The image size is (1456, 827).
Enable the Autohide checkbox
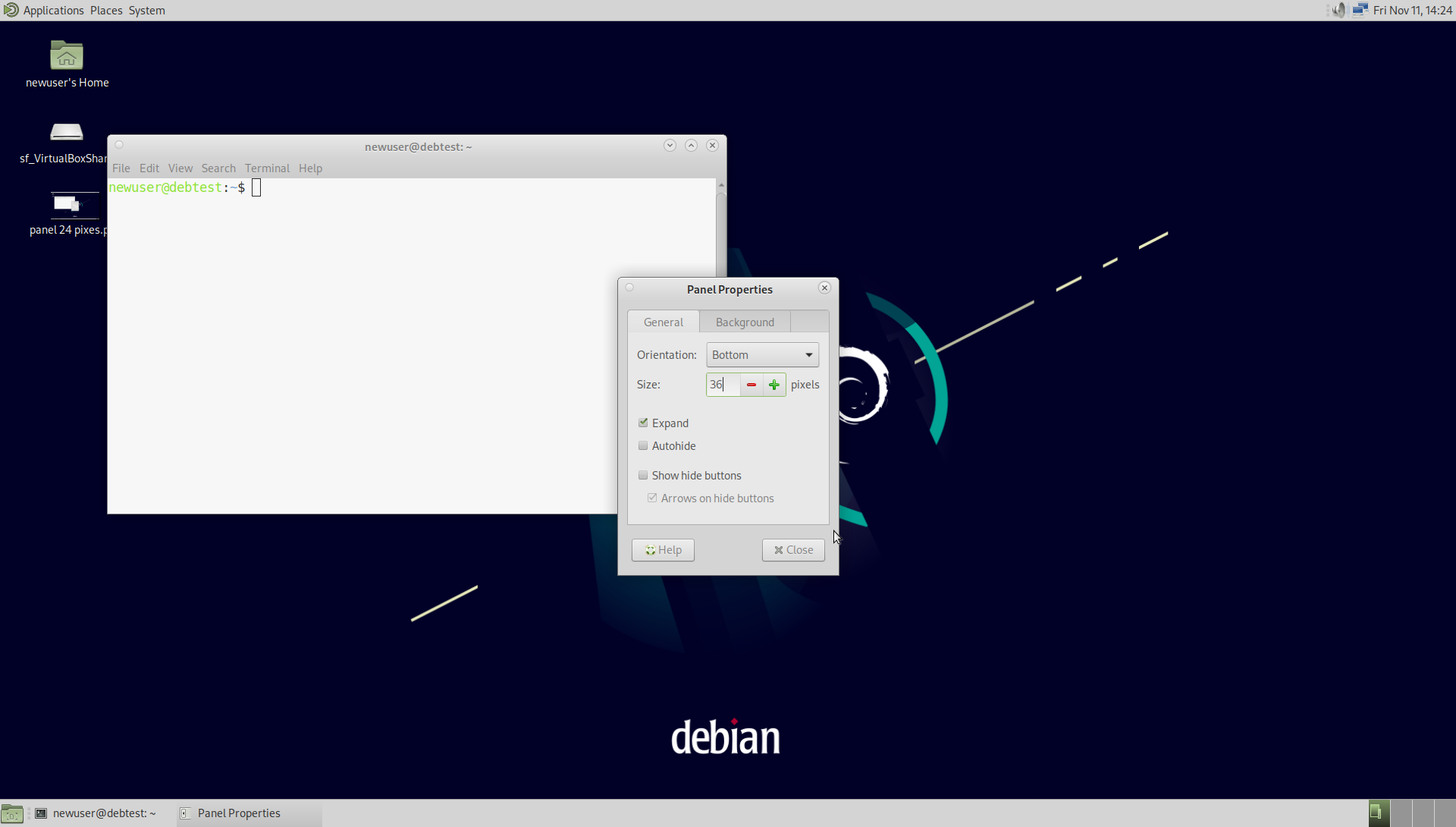tap(643, 445)
